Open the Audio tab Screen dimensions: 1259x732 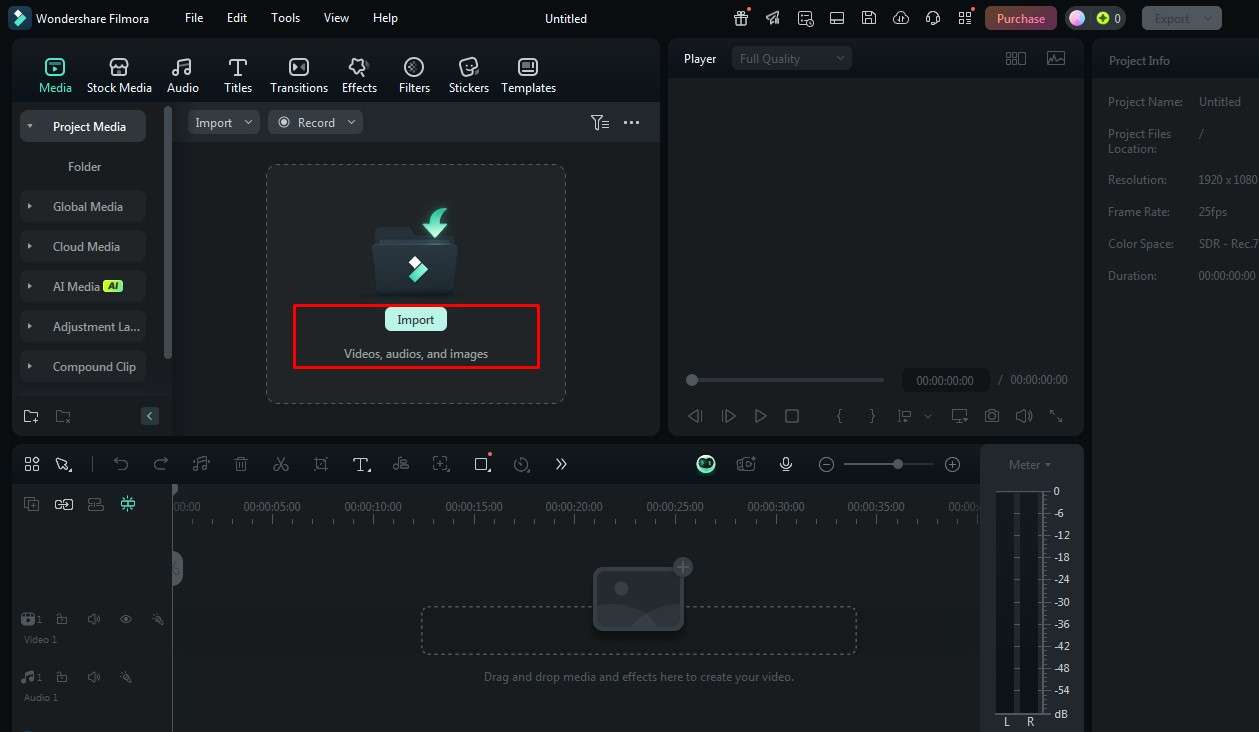182,76
